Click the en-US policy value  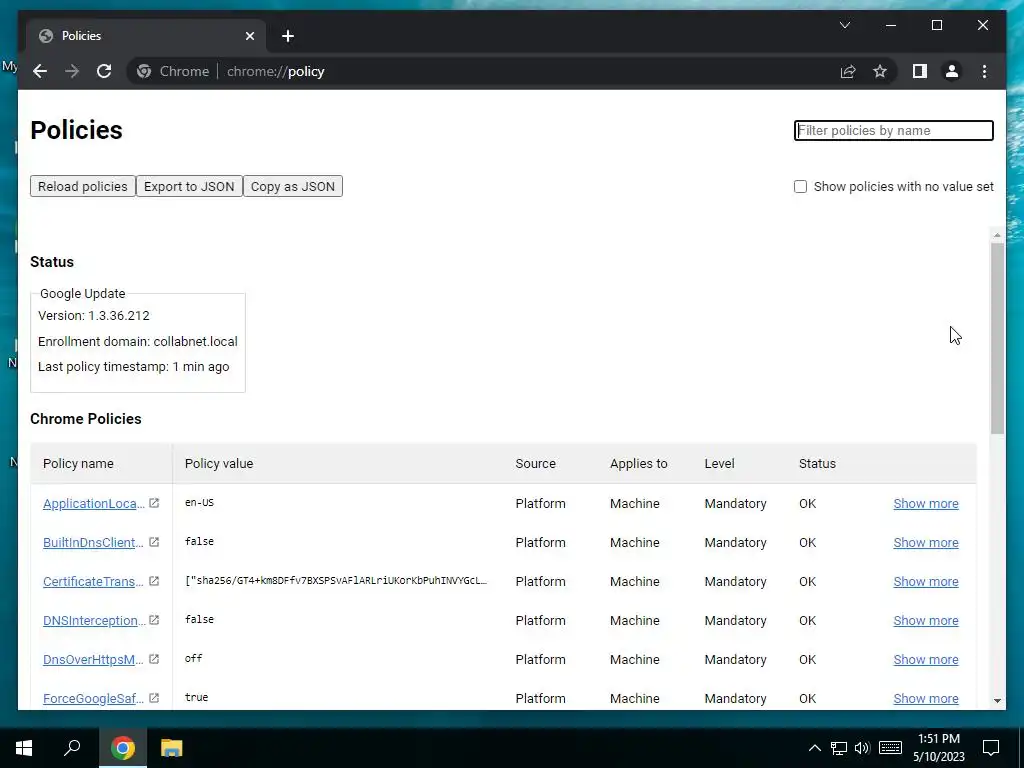pos(199,502)
